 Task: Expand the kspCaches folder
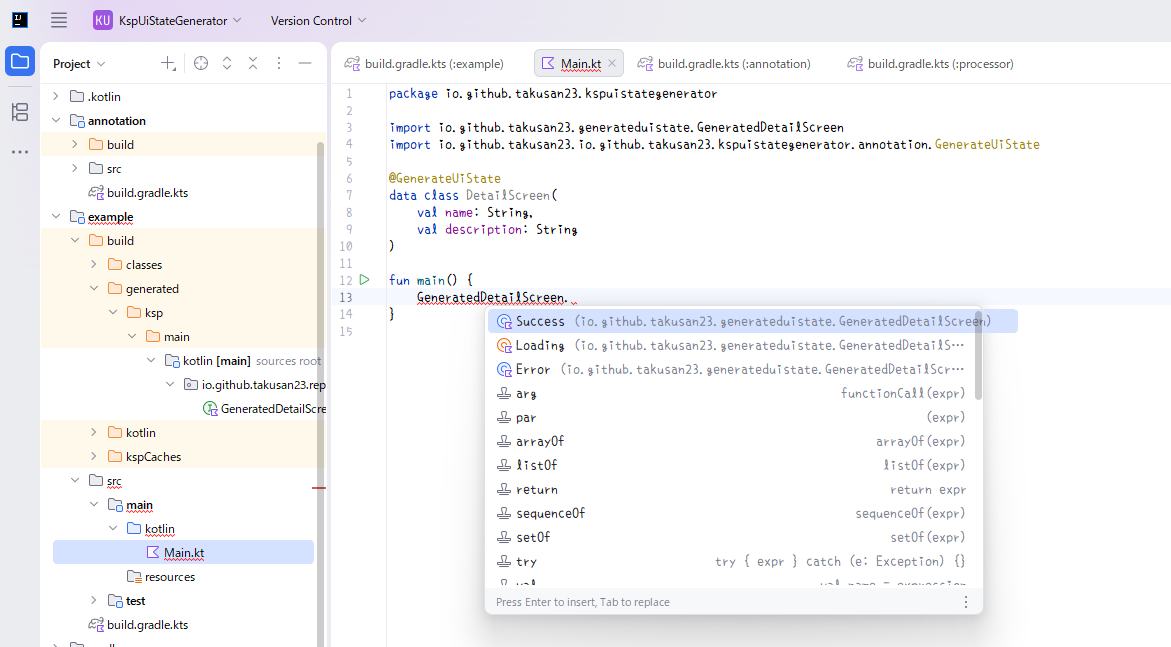(94, 457)
